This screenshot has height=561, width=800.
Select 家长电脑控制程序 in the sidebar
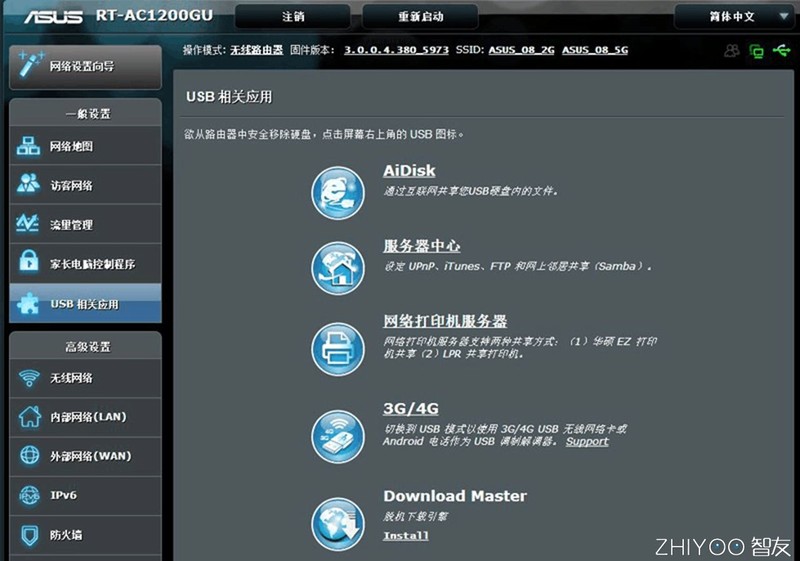point(86,263)
